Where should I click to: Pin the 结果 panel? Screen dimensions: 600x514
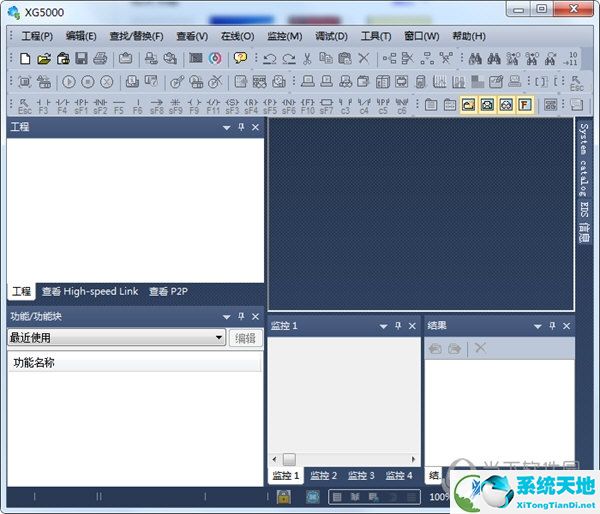(x=552, y=326)
